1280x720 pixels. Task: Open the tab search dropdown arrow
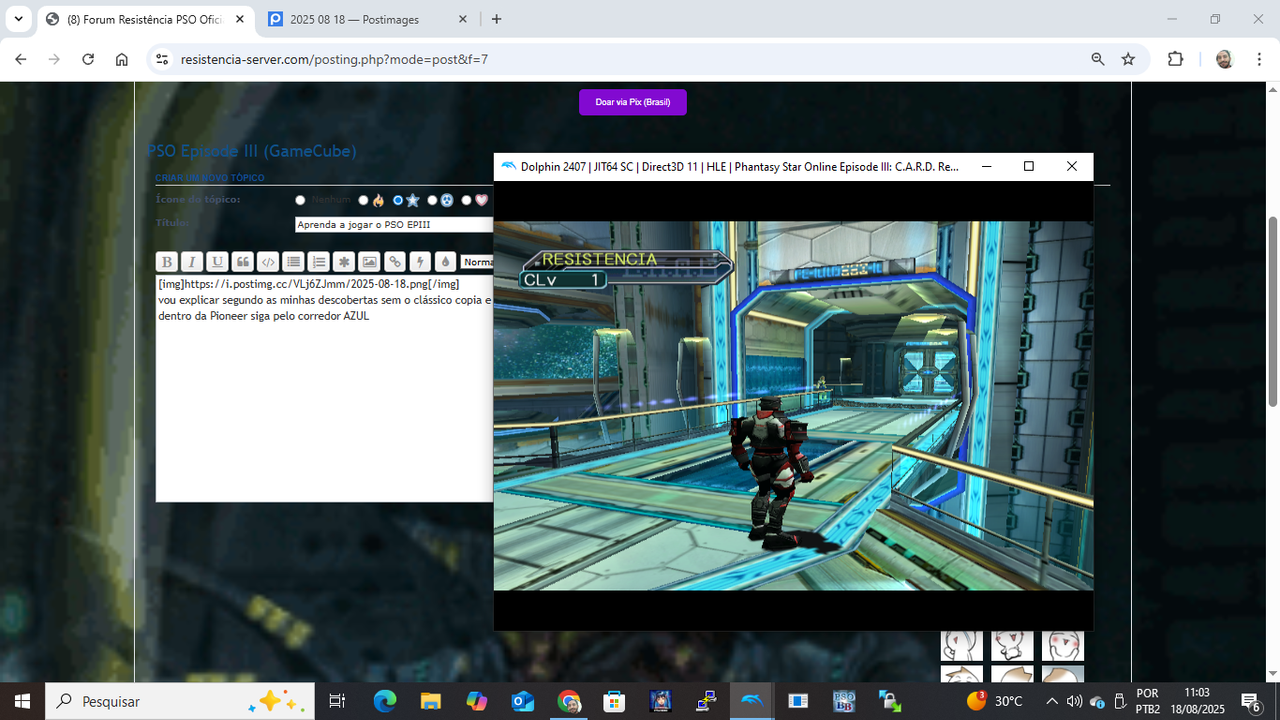coord(18,19)
